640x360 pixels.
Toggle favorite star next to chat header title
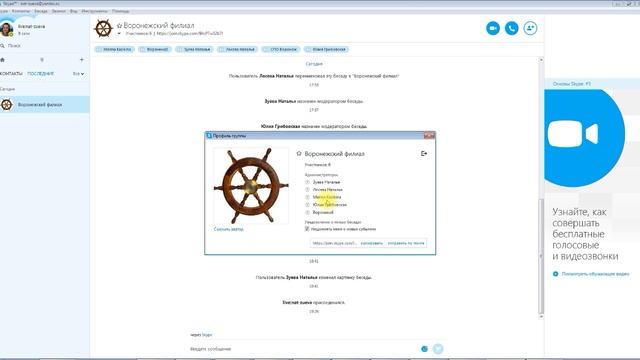pos(119,25)
